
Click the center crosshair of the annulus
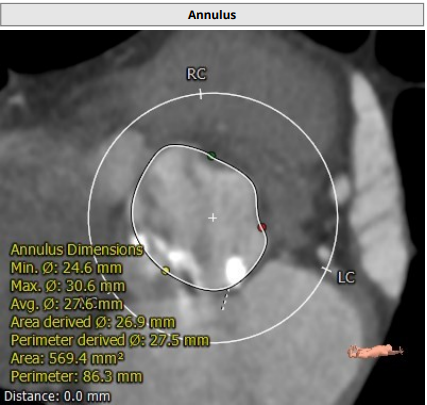pos(213,218)
